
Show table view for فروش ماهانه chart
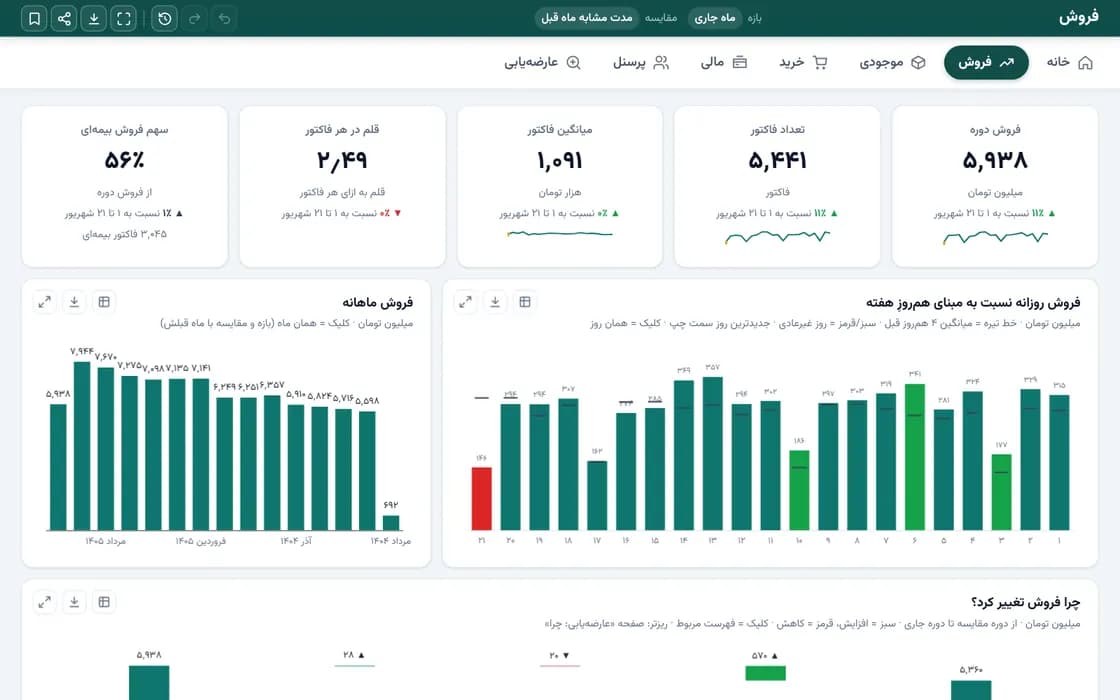pos(104,302)
